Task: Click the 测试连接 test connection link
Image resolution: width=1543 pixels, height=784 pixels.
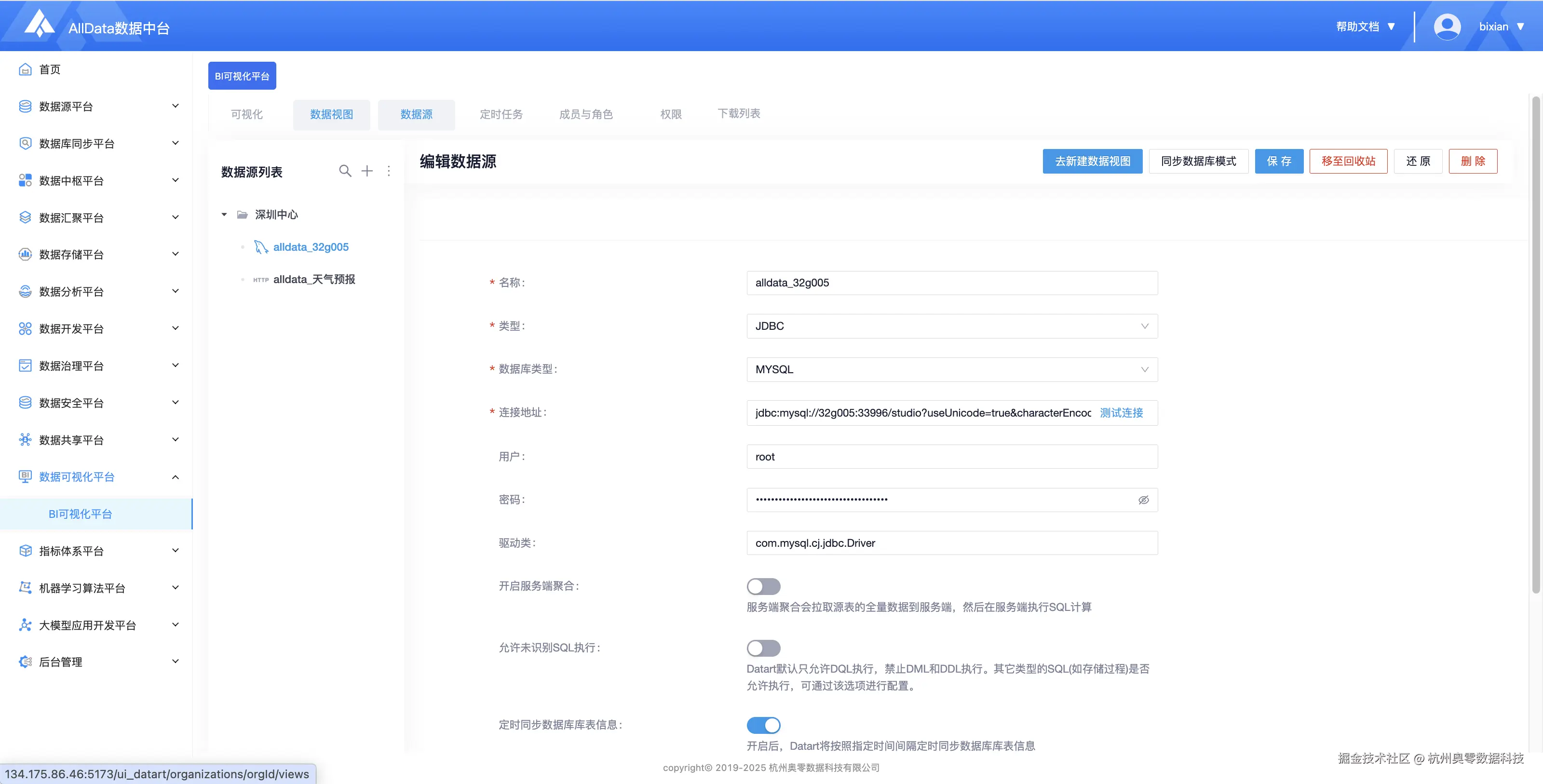Action: 1121,413
